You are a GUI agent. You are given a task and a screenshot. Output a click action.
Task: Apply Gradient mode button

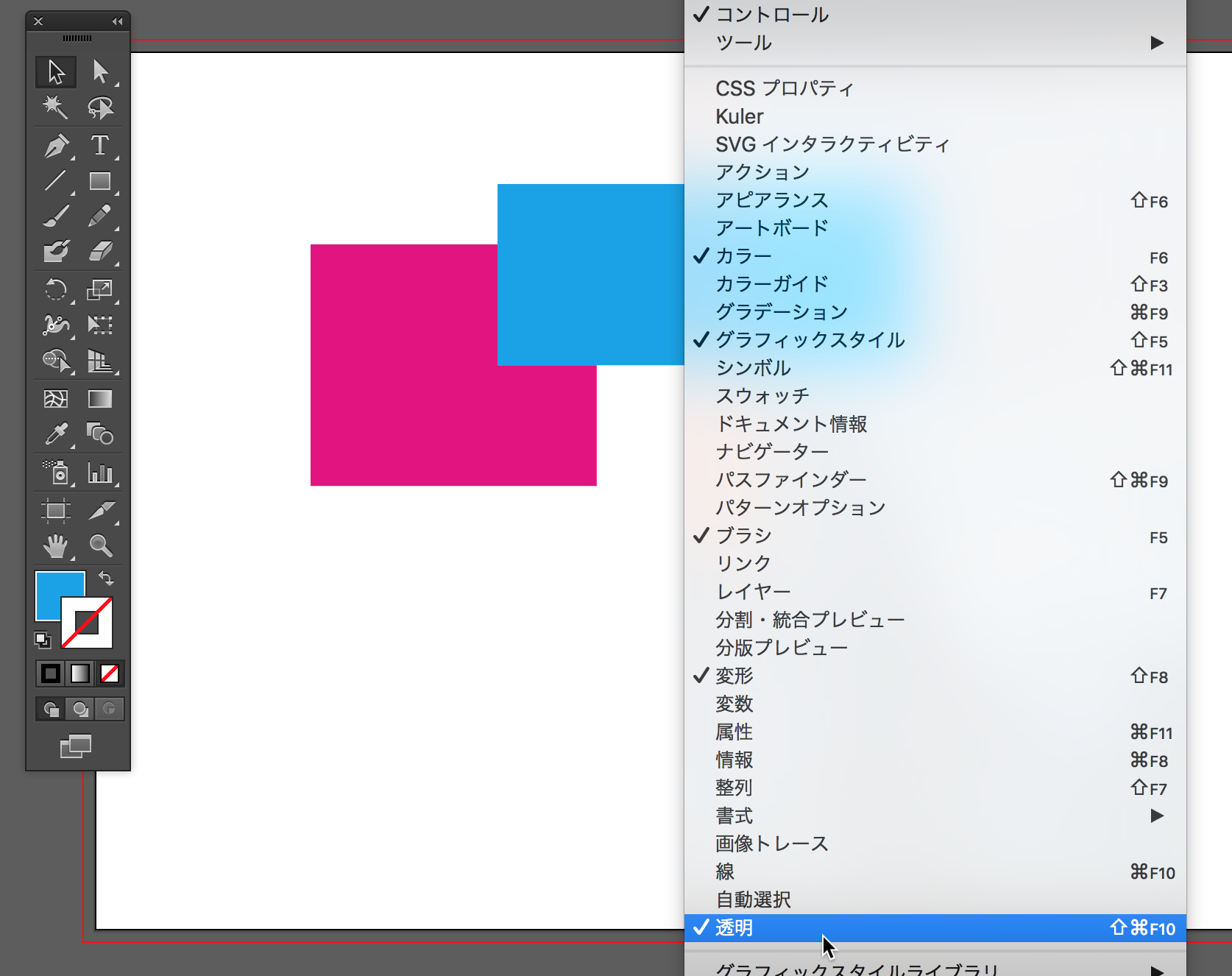coord(80,673)
